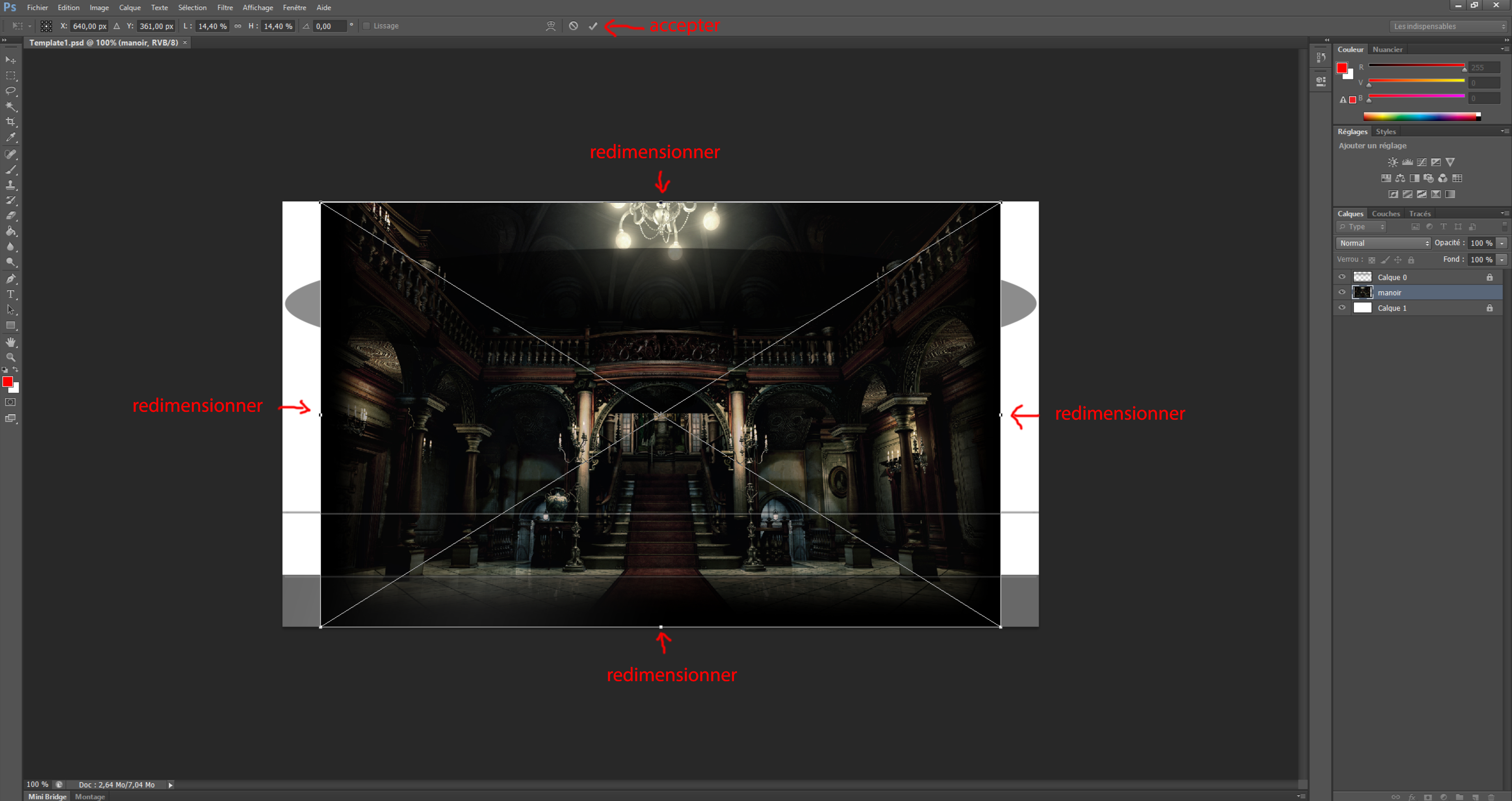Select the Rectangle shape tool
The image size is (1512, 801).
[x=11, y=325]
